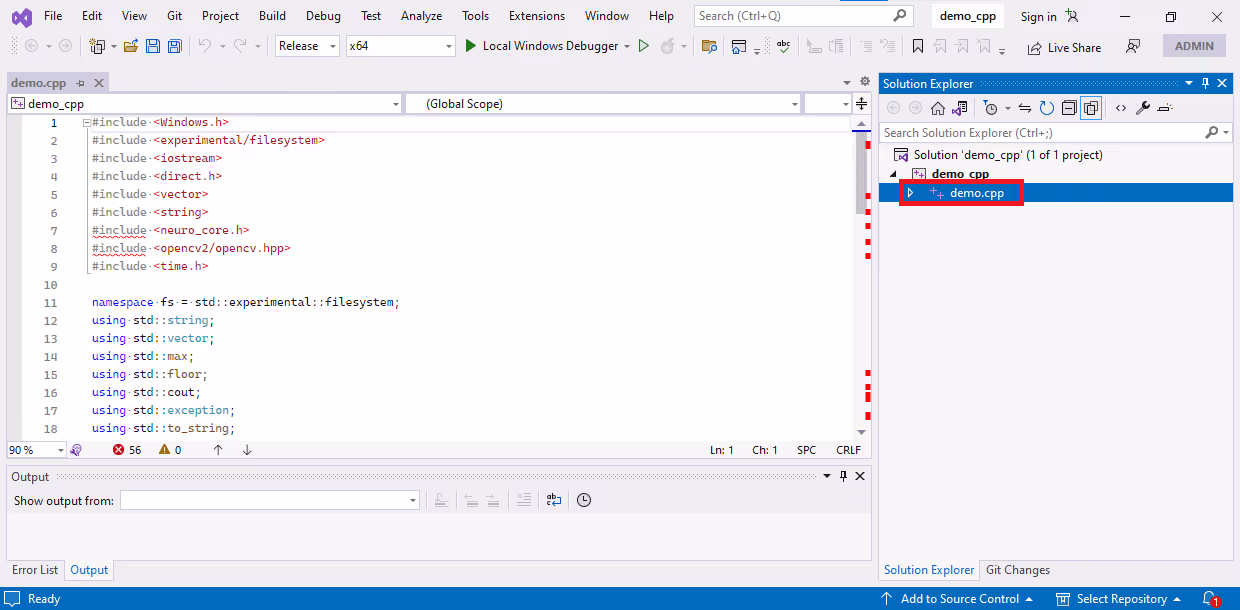This screenshot has height=610, width=1240.
Task: Refresh the Solution Explorer
Action: [1046, 108]
